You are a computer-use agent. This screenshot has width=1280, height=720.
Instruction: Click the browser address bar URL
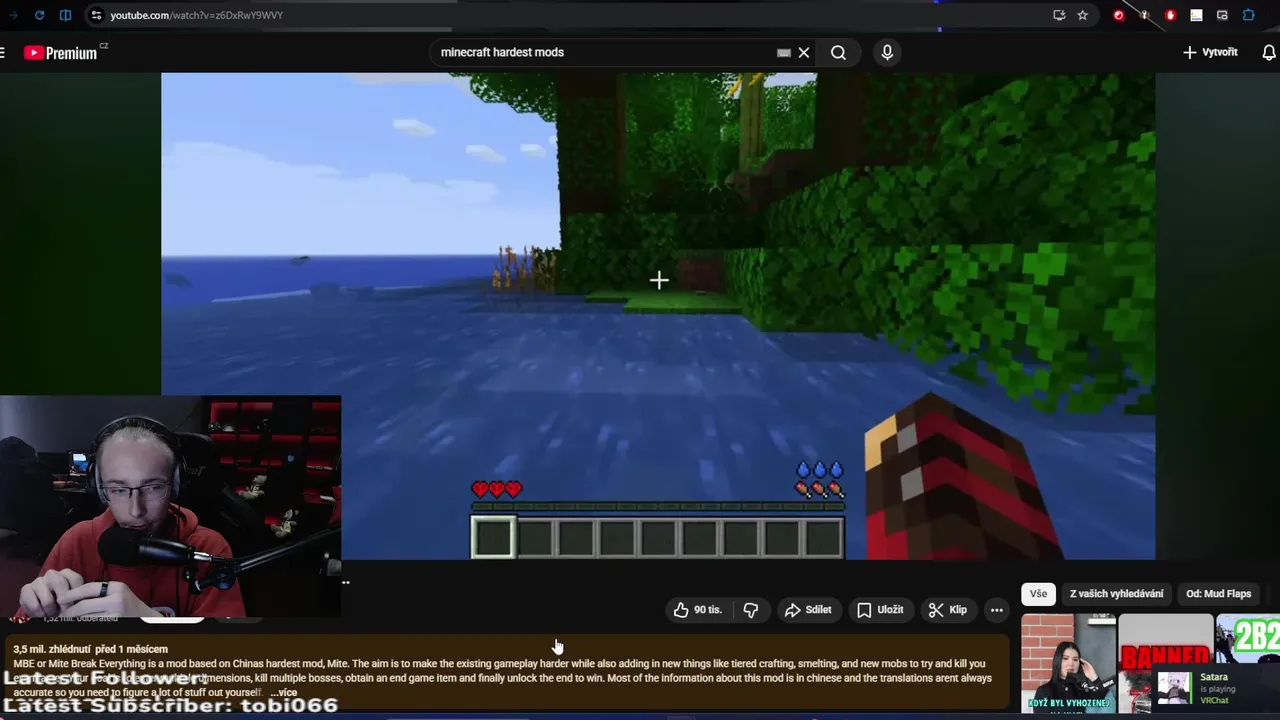[x=196, y=15]
